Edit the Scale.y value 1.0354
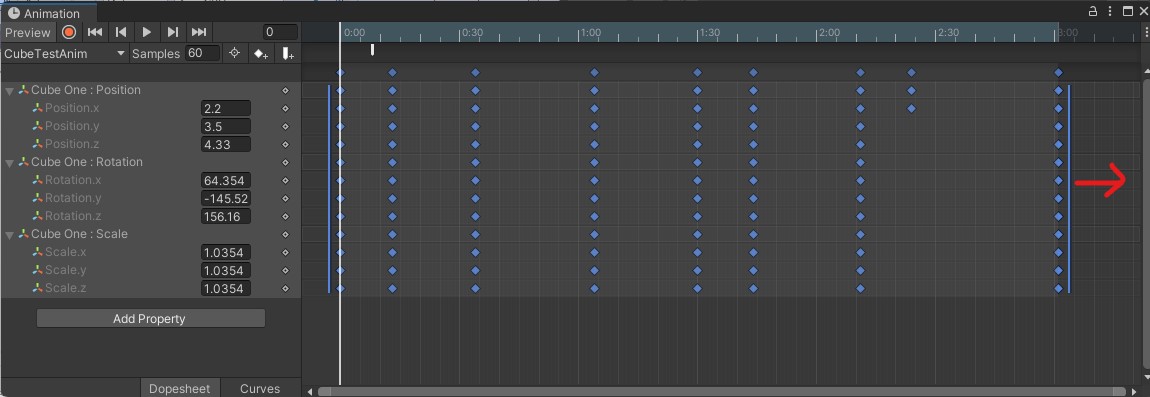1150x397 pixels. [226, 270]
